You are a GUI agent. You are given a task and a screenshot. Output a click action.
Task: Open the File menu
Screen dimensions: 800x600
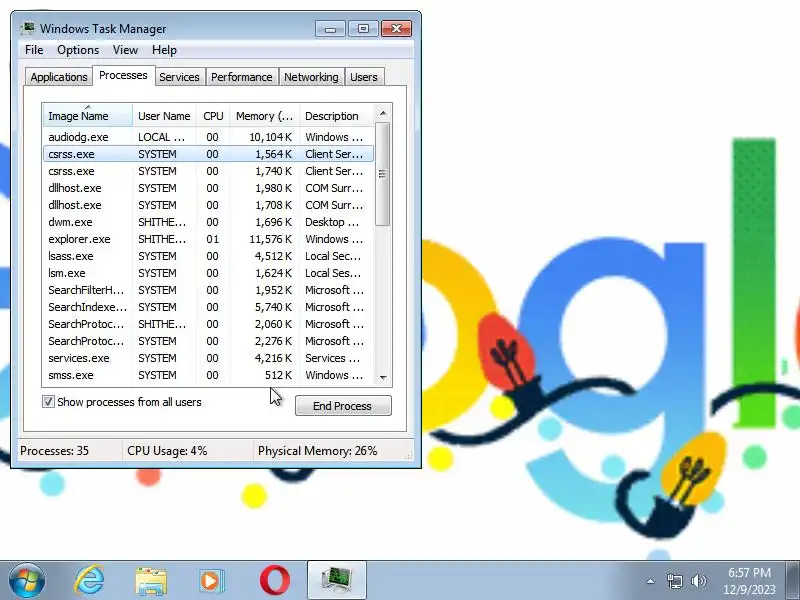pos(34,50)
